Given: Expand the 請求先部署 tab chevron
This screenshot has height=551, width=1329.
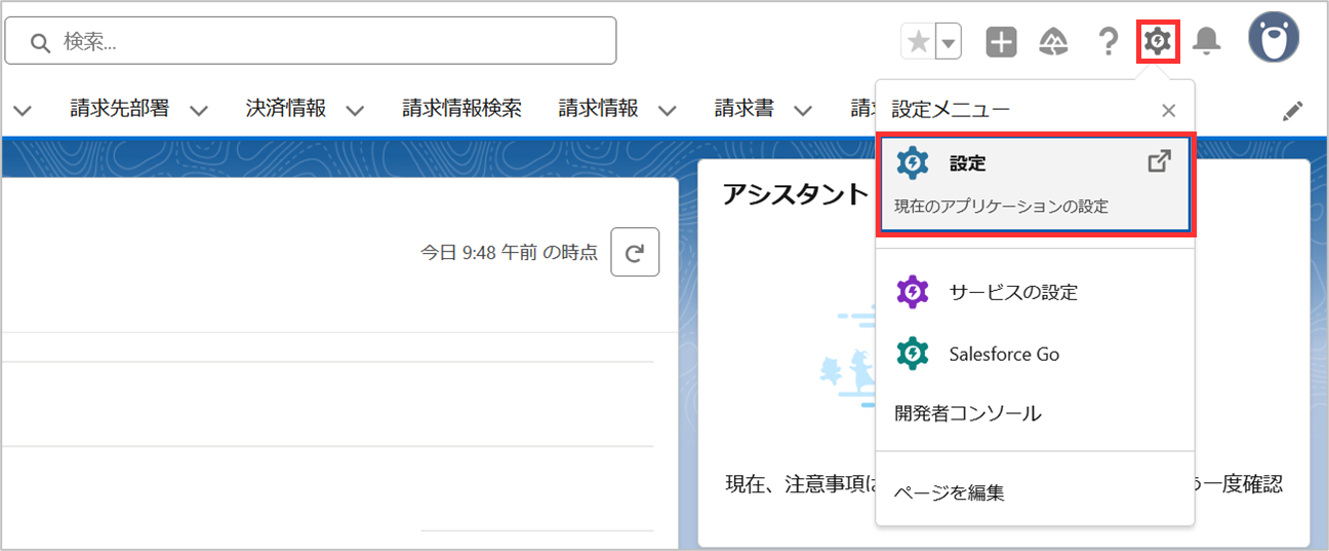Looking at the screenshot, I should coord(198,110).
